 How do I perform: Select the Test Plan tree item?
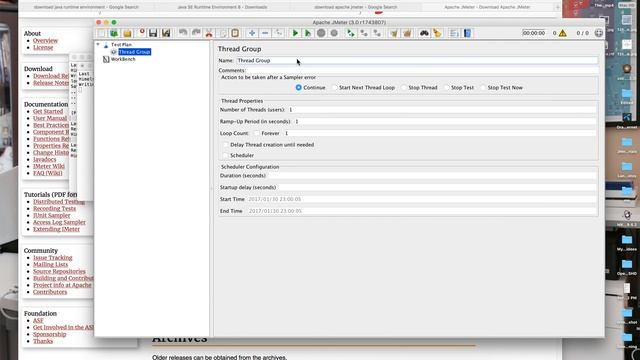click(121, 44)
